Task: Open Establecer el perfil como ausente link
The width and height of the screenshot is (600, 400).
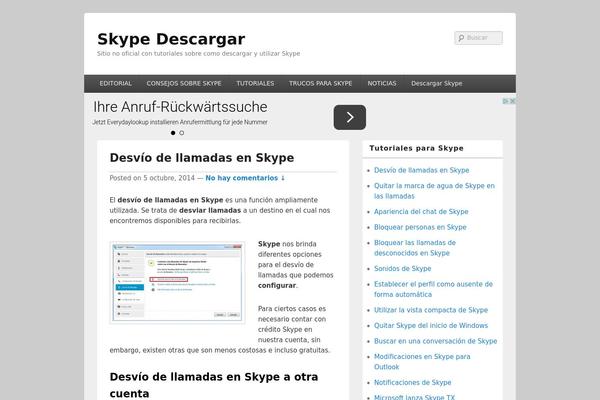Action: (x=433, y=289)
